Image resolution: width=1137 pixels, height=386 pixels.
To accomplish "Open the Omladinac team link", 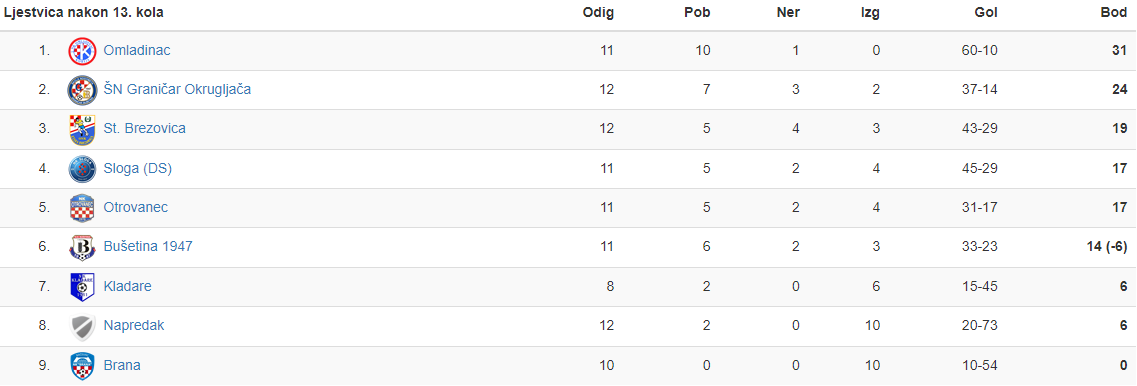I will [137, 51].
